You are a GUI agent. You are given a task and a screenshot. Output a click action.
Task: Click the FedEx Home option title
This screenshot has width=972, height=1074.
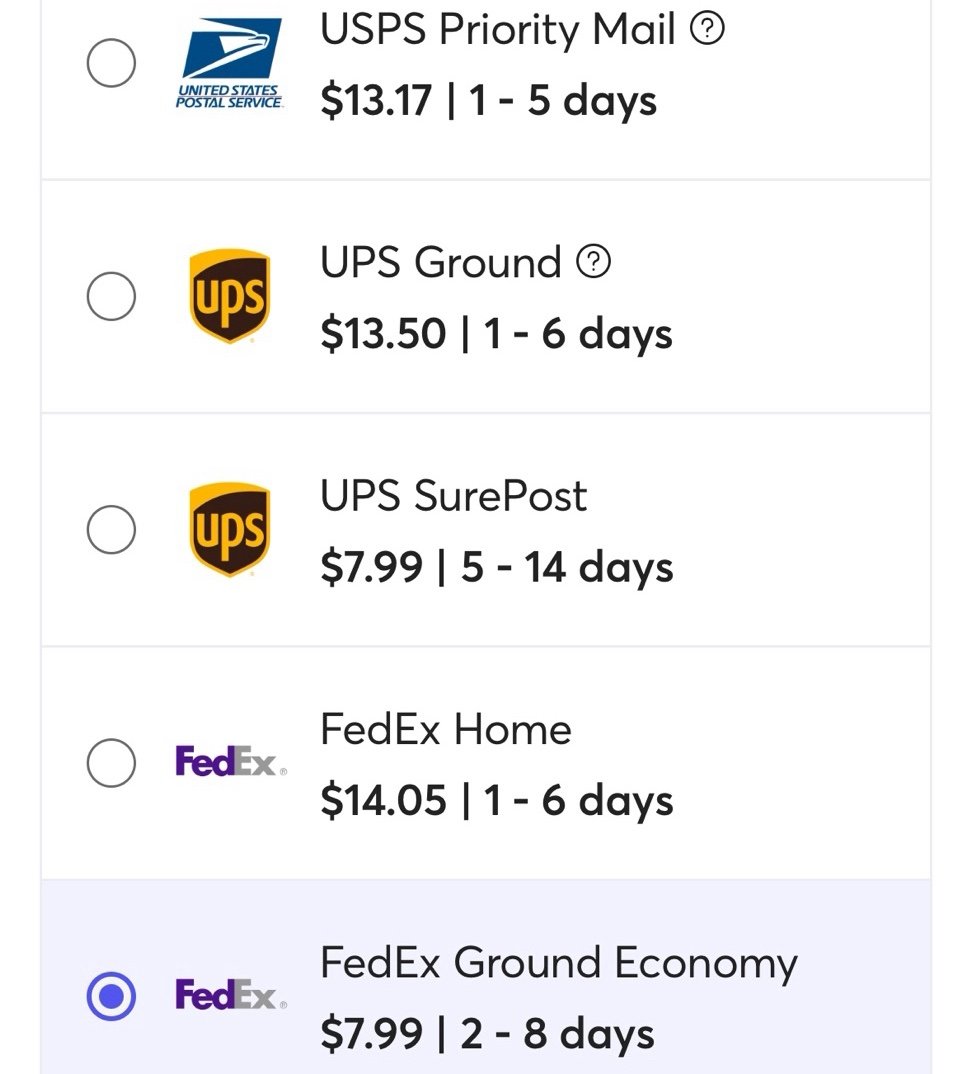click(x=445, y=729)
